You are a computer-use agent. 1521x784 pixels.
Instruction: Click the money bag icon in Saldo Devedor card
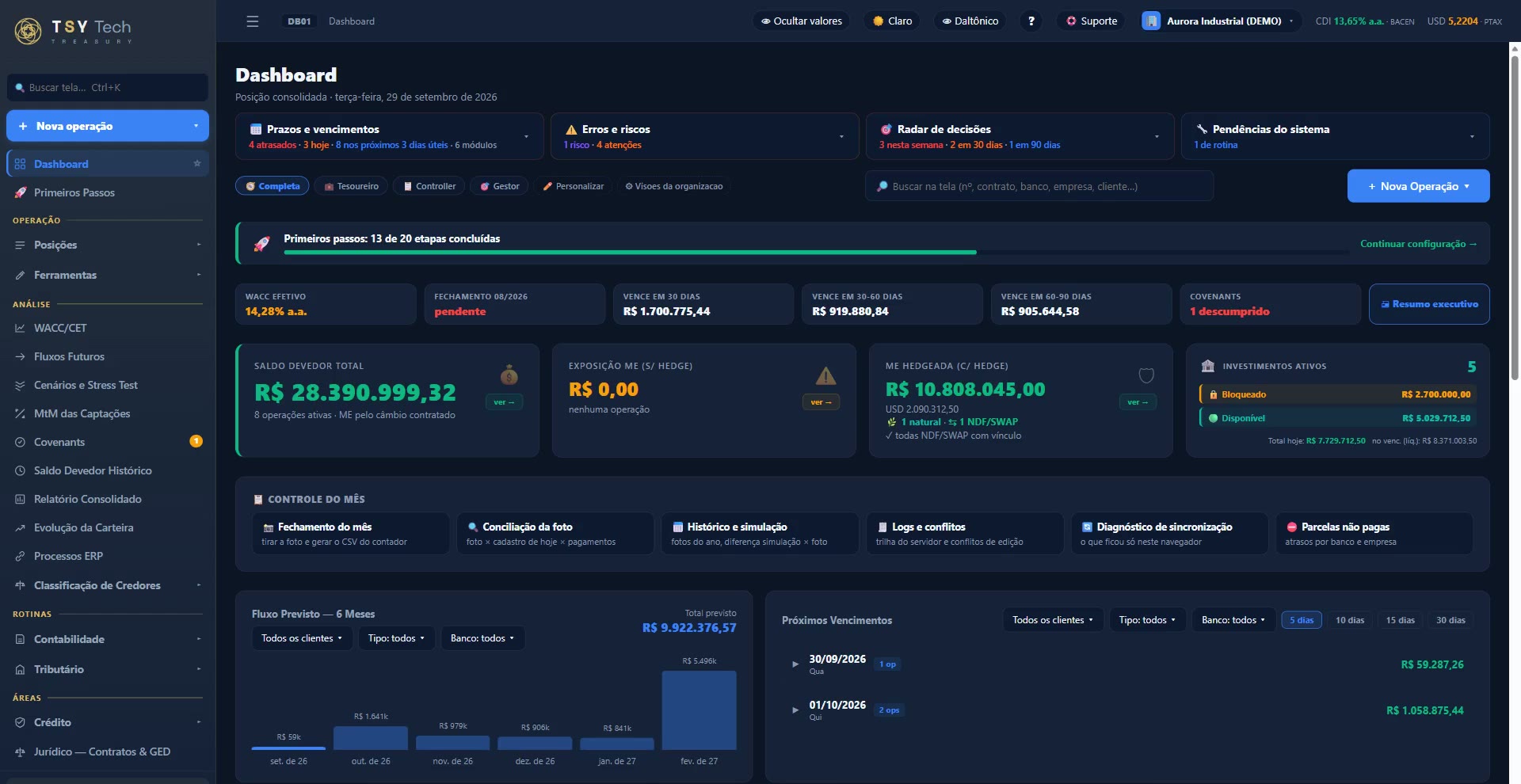click(509, 374)
